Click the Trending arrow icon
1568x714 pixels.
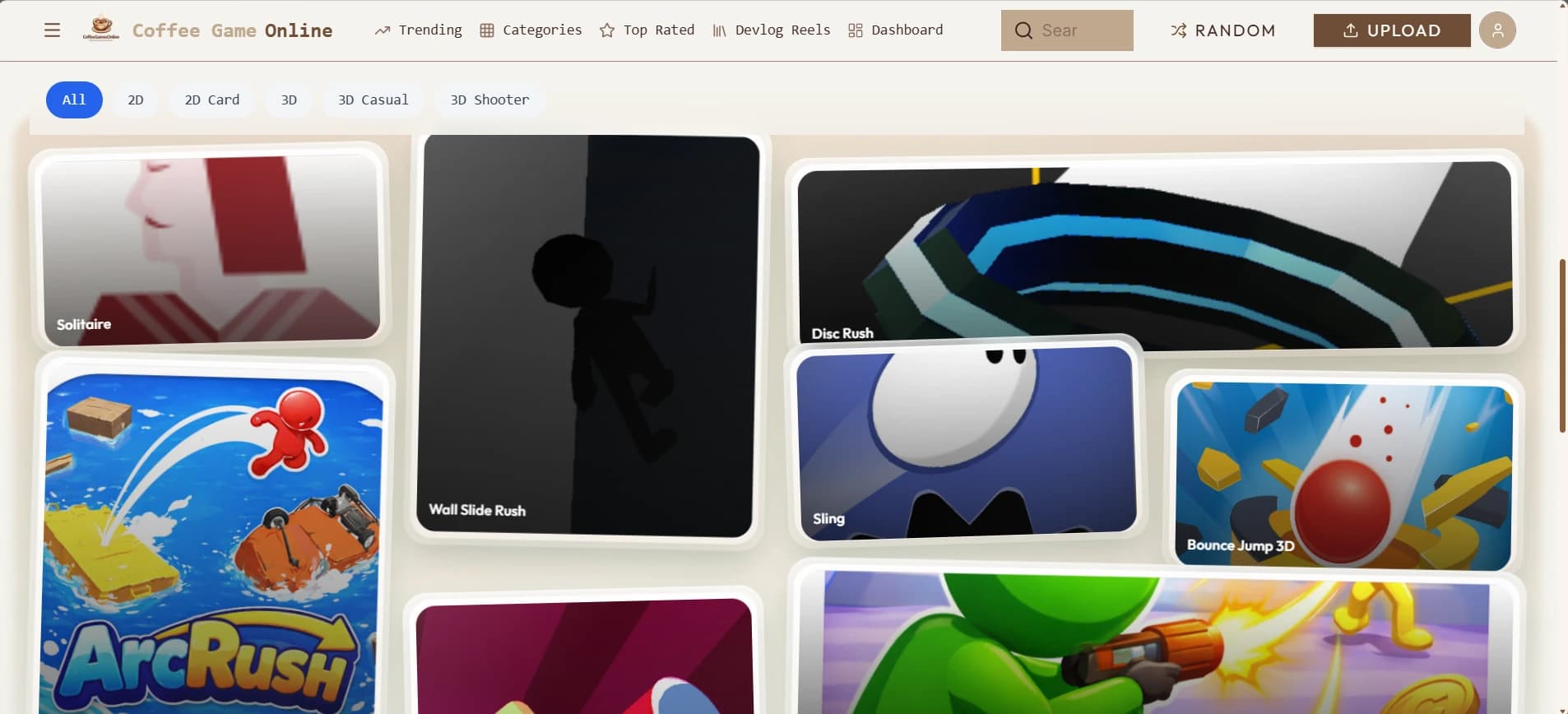383,30
